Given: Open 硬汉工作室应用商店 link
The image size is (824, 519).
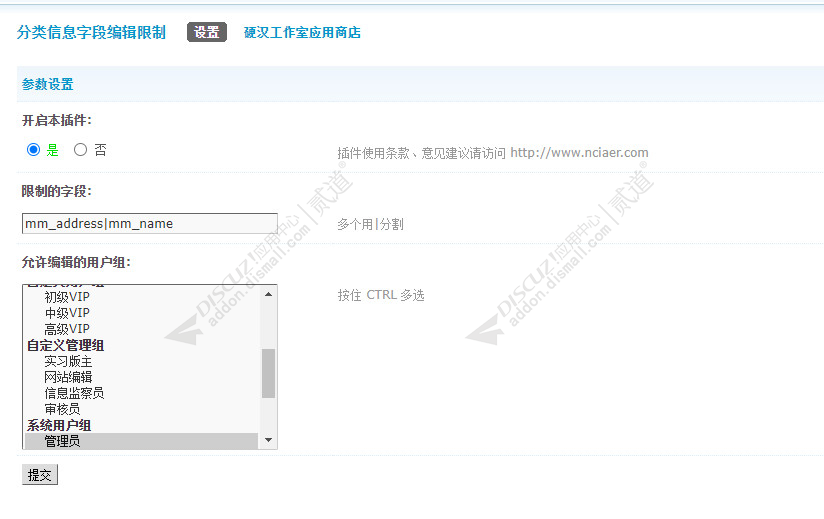Looking at the screenshot, I should coord(302,33).
